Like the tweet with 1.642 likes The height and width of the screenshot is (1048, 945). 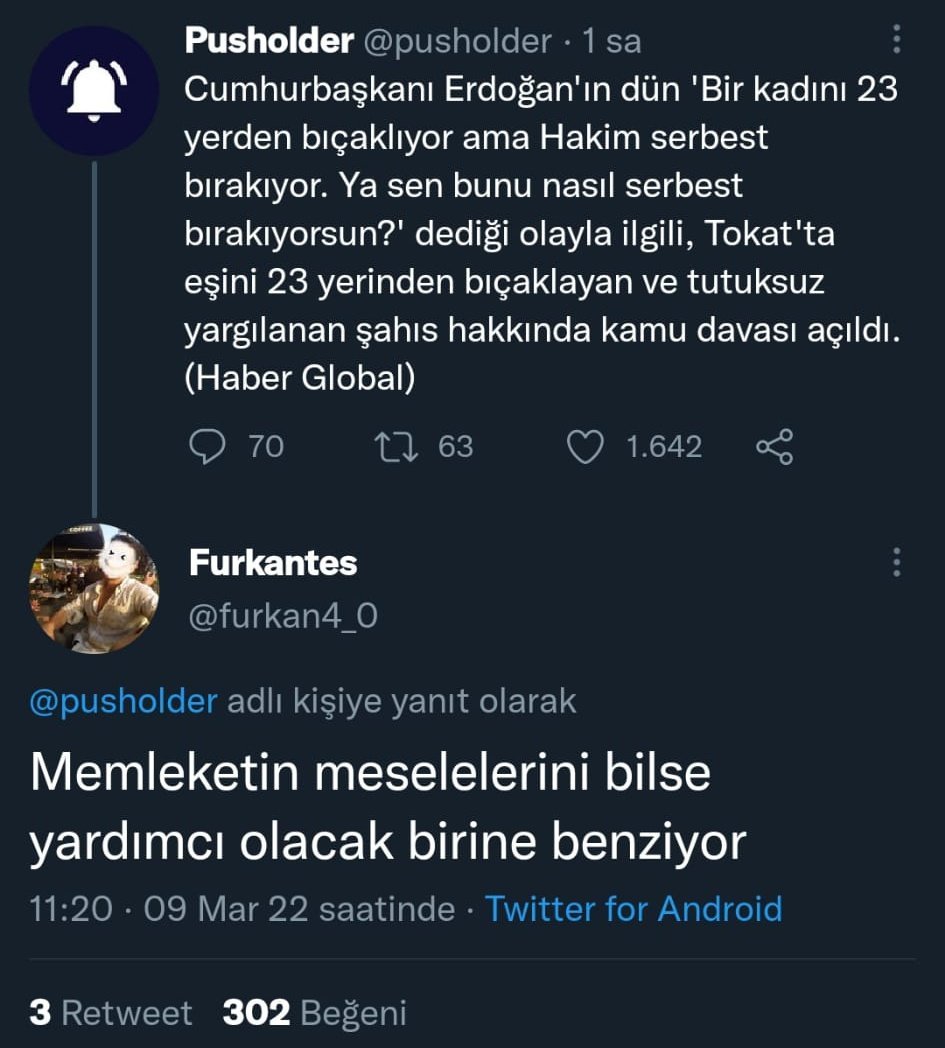coord(585,446)
